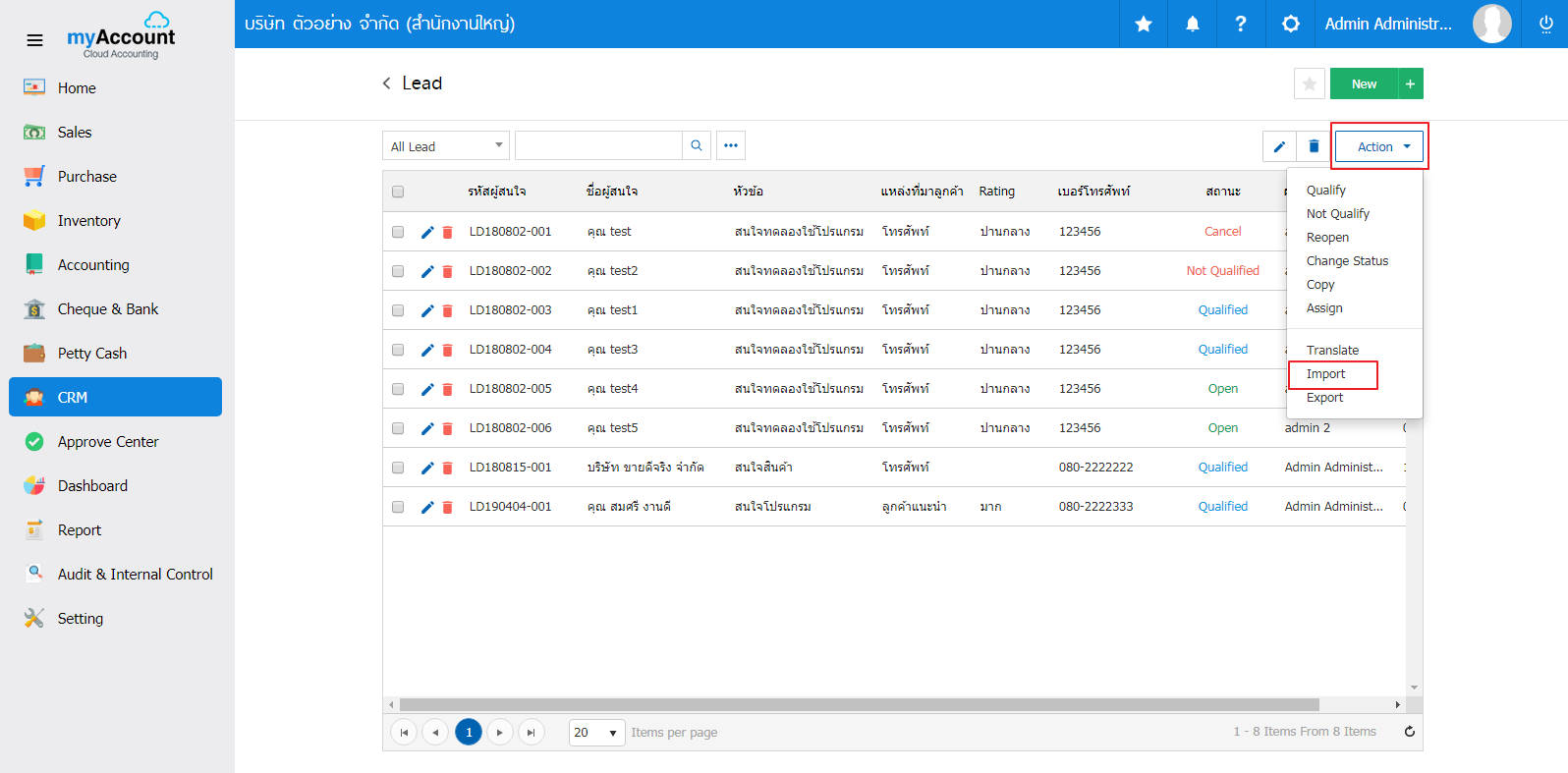The height and width of the screenshot is (773, 1568).
Task: Check the row LD190404-001 checkbox
Action: [x=398, y=507]
